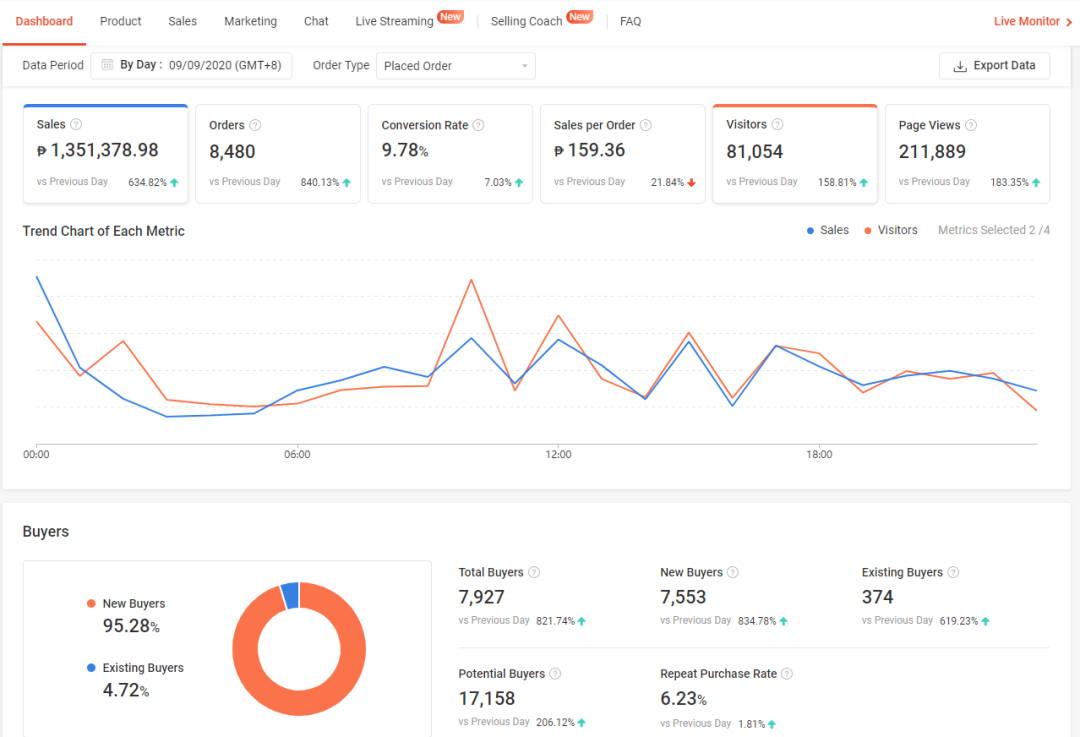Screen dimensions: 1080x737
Task: Click the help icon next to Potential Buyers
Action: (555, 674)
